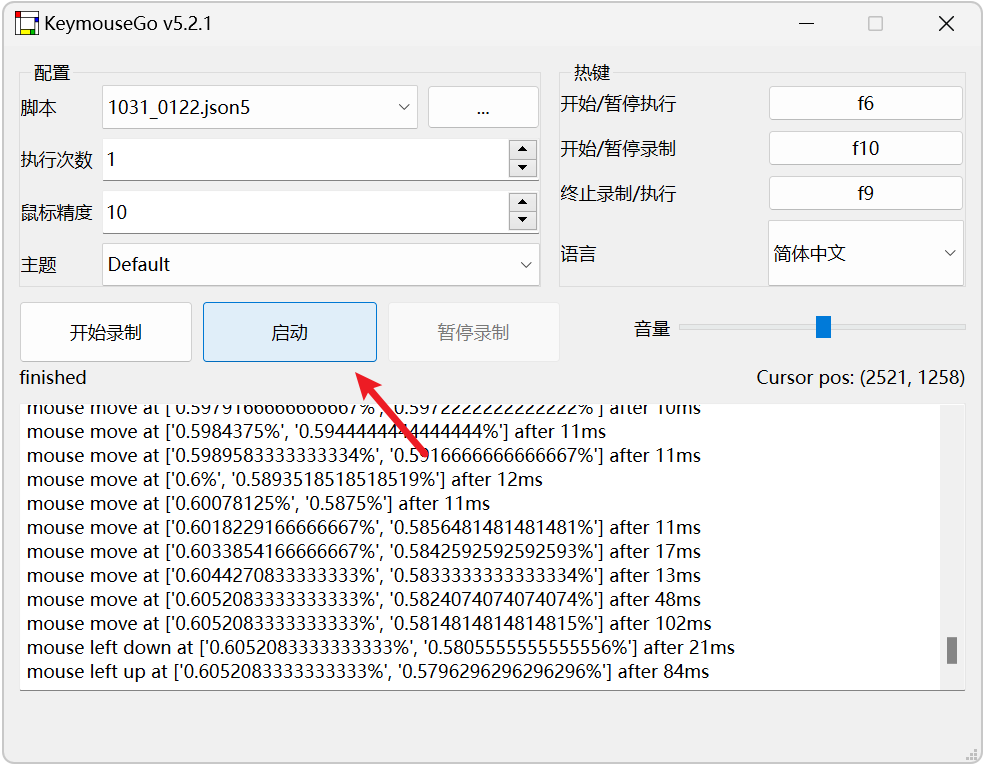Increase execution count with the up arrow
Image resolution: width=984 pixels, height=766 pixels.
523,149
